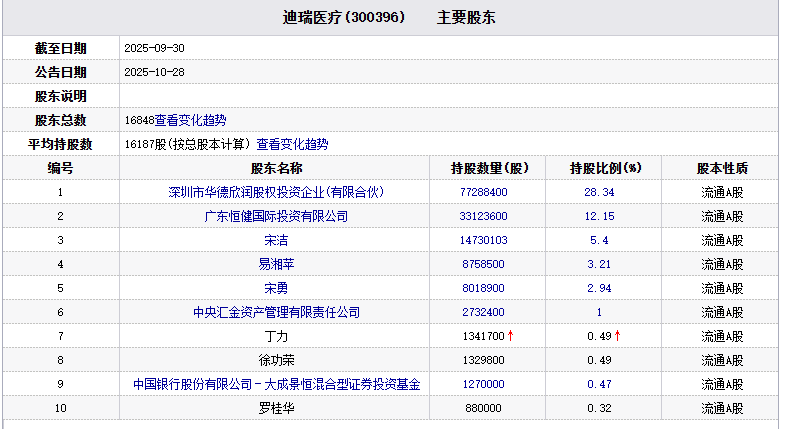Open 查看变化趋势 link in 平均持股数 row
787x429 pixels.
click(x=292, y=144)
